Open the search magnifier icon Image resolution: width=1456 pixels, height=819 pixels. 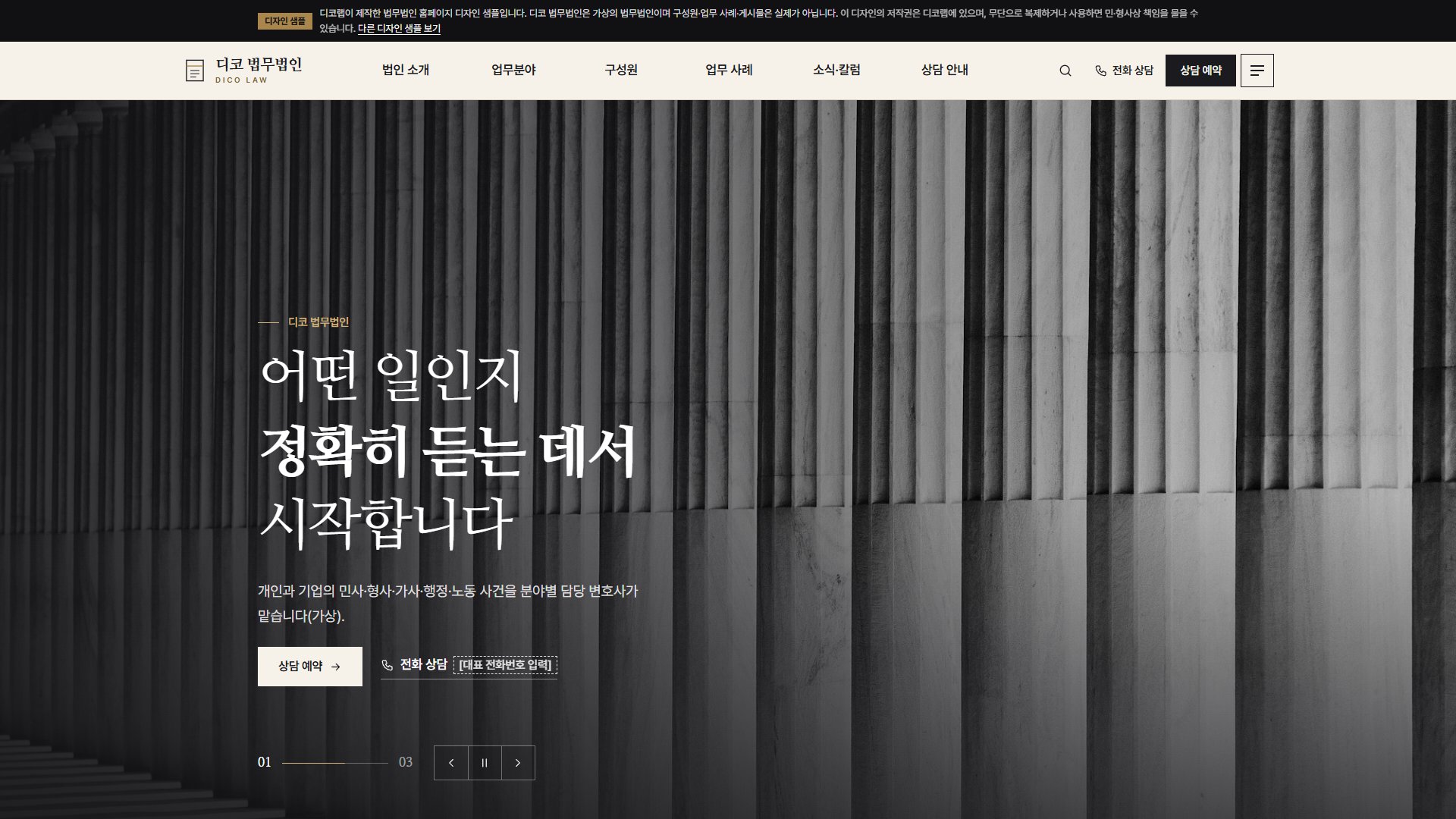(x=1065, y=71)
